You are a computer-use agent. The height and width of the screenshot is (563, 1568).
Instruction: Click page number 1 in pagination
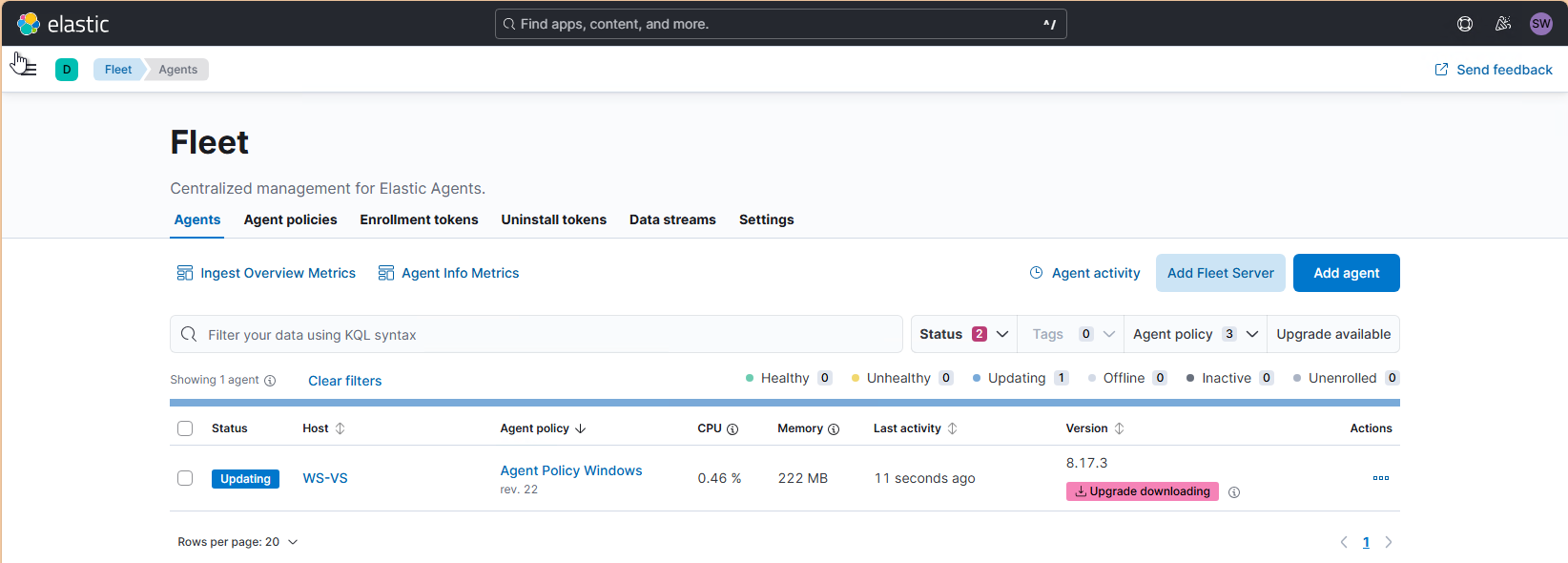pos(1366,542)
